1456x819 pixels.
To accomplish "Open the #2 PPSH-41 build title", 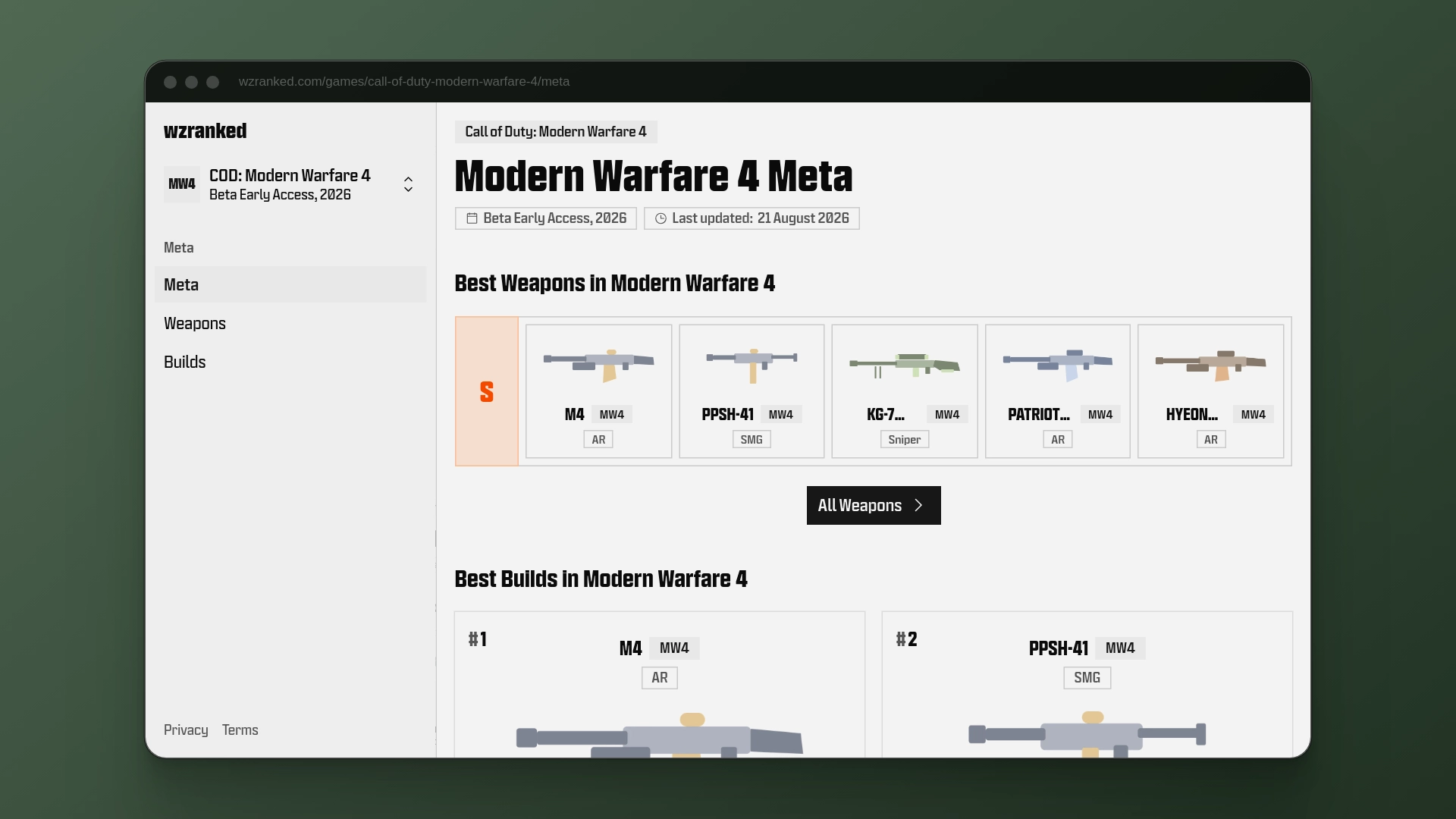I will [1059, 648].
